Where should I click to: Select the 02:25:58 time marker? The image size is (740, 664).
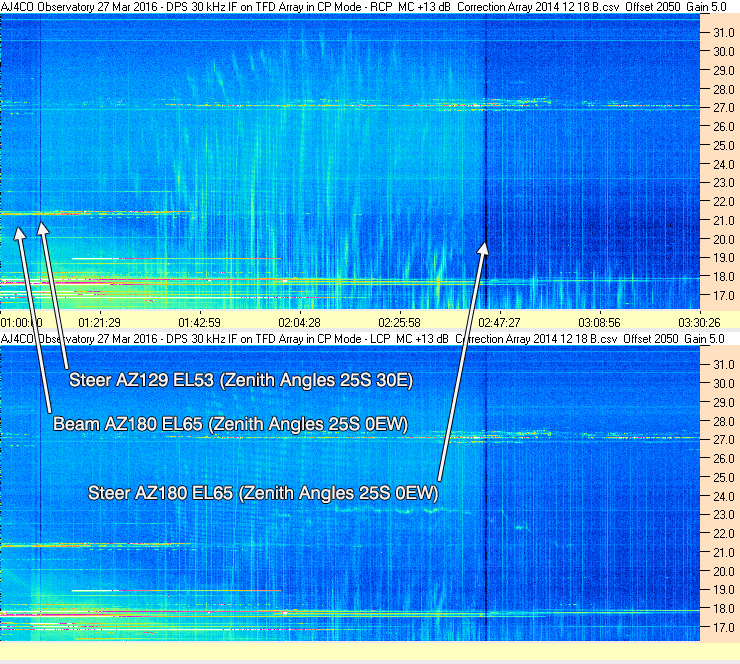399,323
